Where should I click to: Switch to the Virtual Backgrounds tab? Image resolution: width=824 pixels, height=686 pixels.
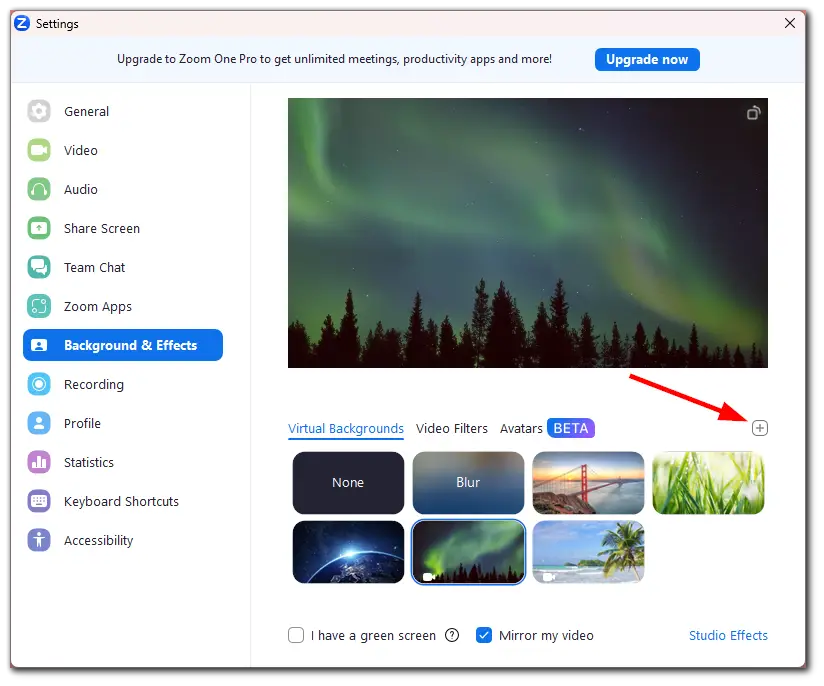click(346, 428)
